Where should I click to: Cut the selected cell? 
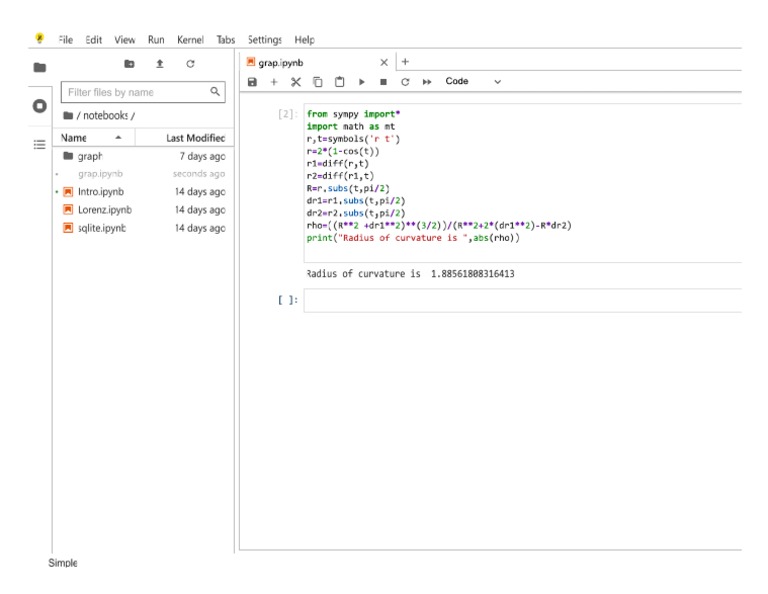pyautogui.click(x=297, y=81)
